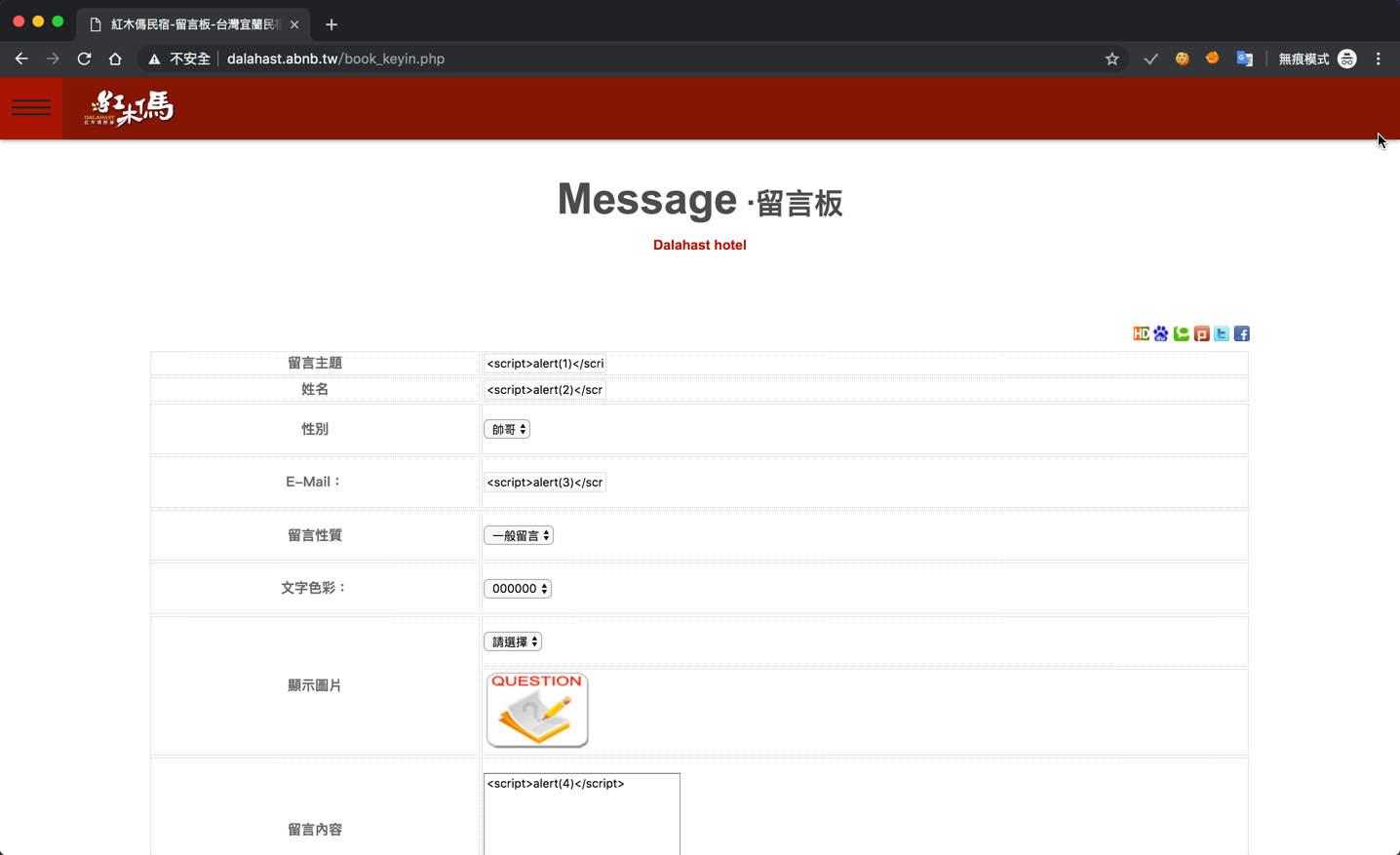Click the QUESTION preview image
1400x855 pixels.
point(537,710)
